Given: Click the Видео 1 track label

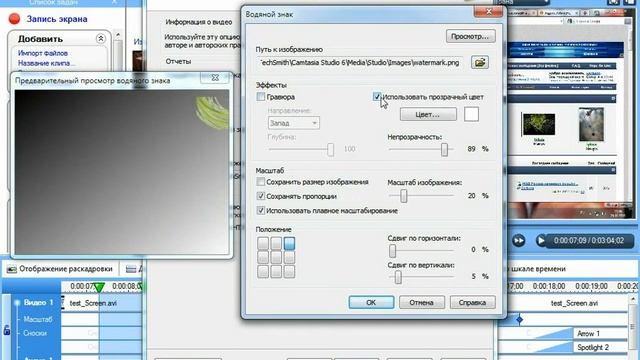Looking at the screenshot, I should coord(38,302).
